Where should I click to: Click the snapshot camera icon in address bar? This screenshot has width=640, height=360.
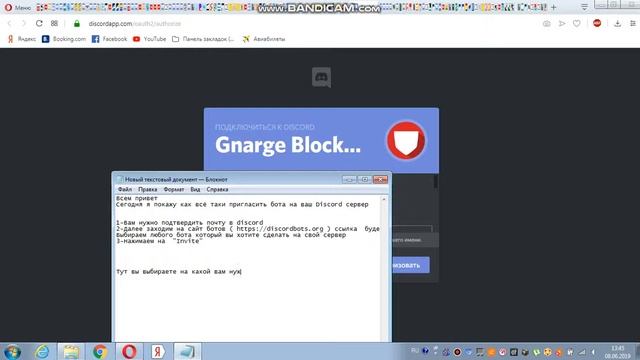point(547,24)
